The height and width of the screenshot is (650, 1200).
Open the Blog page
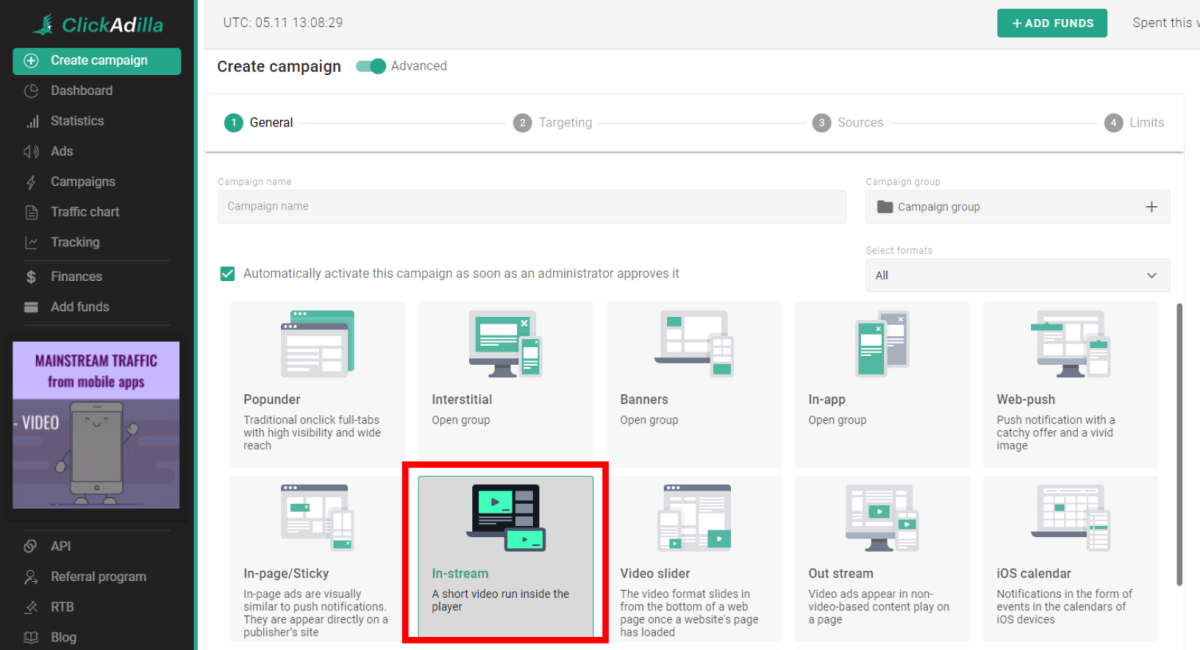(32, 637)
